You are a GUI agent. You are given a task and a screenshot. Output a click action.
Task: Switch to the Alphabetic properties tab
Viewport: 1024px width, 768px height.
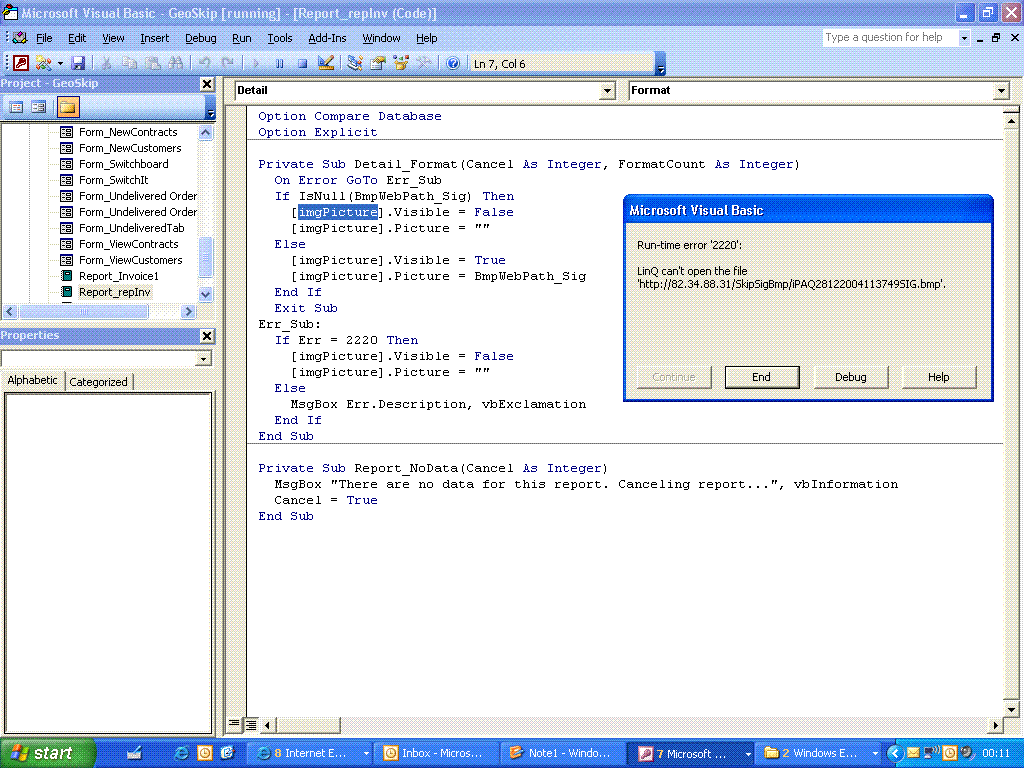[33, 381]
